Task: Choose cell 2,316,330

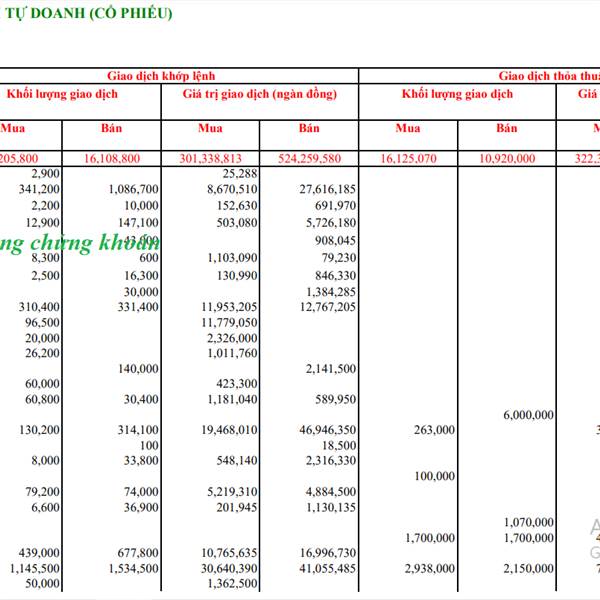Action: coord(331,460)
